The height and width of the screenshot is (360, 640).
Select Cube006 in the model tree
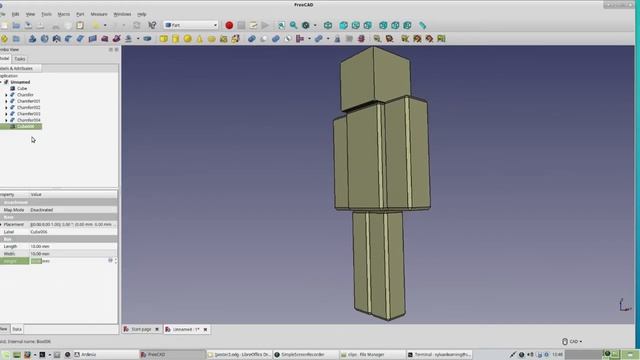[x=25, y=127]
